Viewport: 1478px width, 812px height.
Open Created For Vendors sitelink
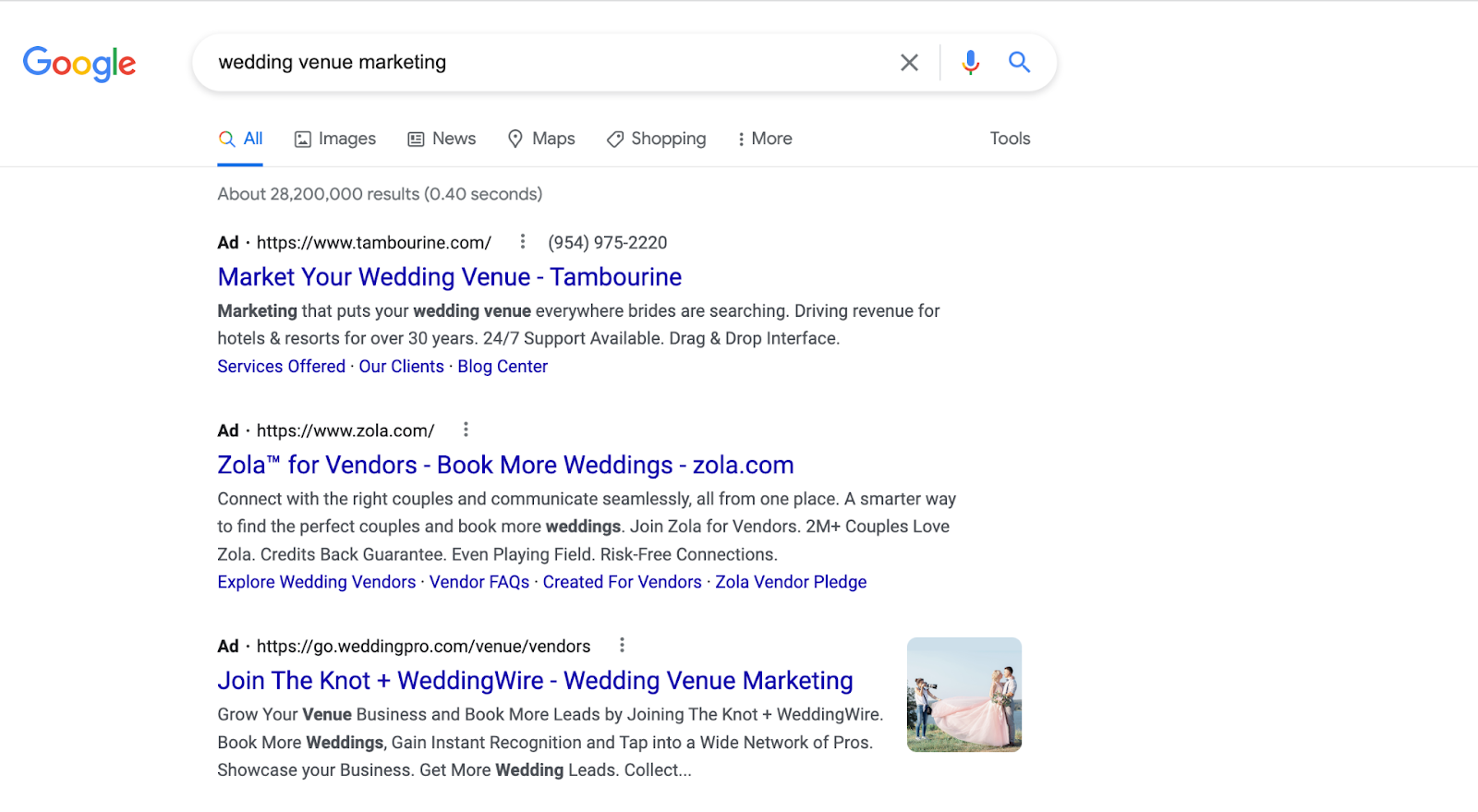(x=623, y=582)
